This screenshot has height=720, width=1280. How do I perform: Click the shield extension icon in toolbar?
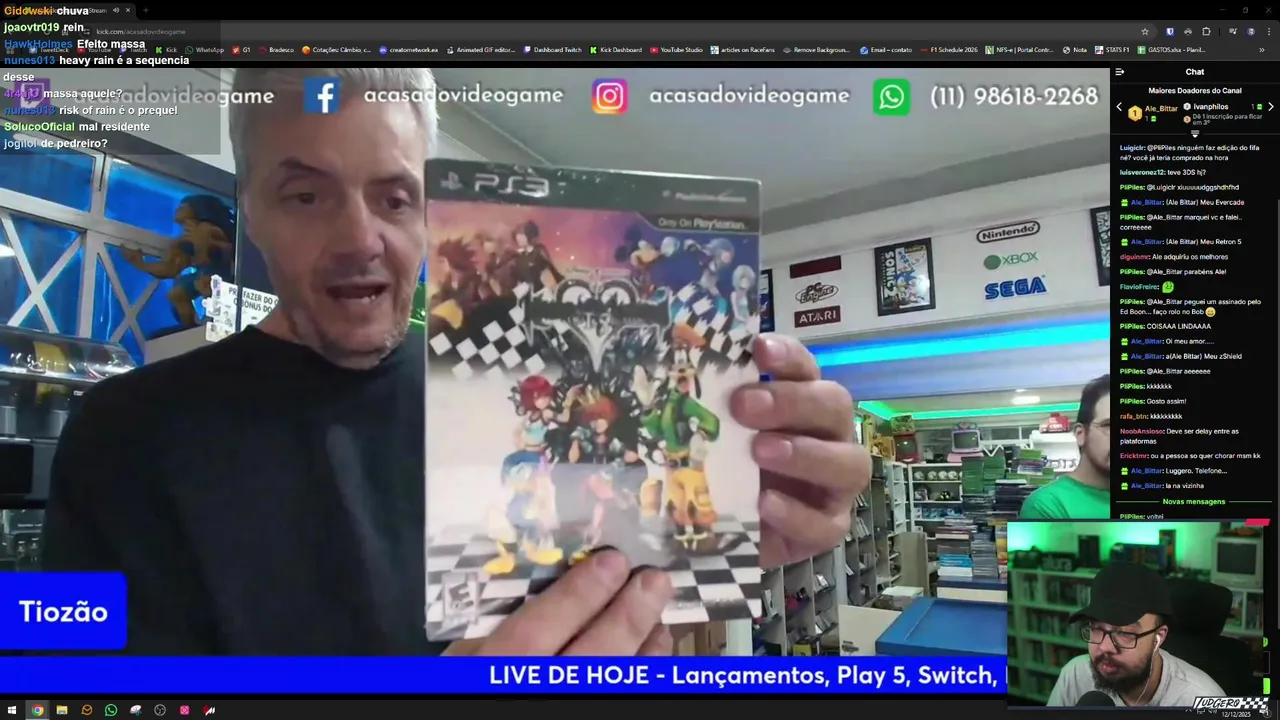[1170, 31]
